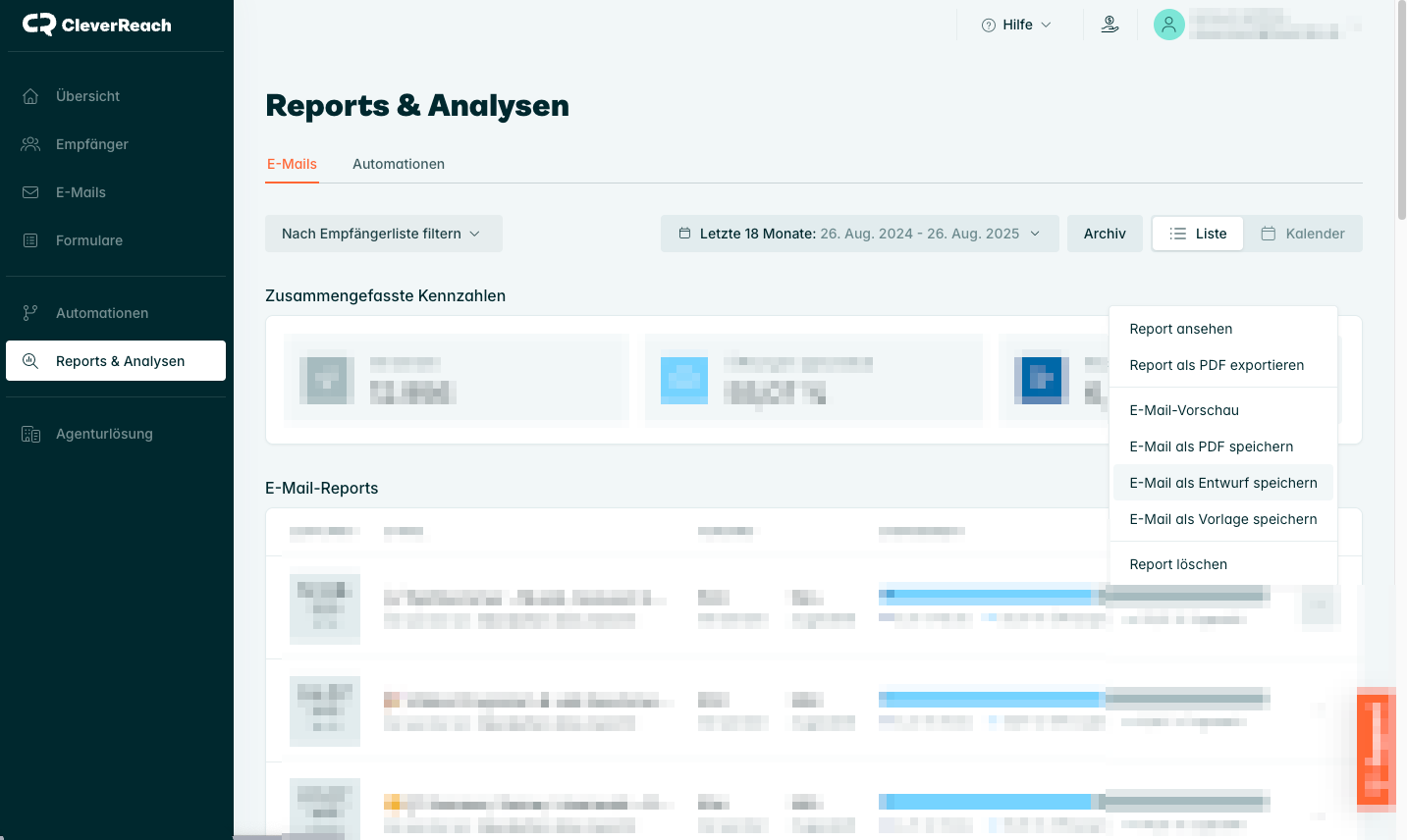Switch to Liste view
The height and width of the screenshot is (840, 1407).
(x=1198, y=234)
